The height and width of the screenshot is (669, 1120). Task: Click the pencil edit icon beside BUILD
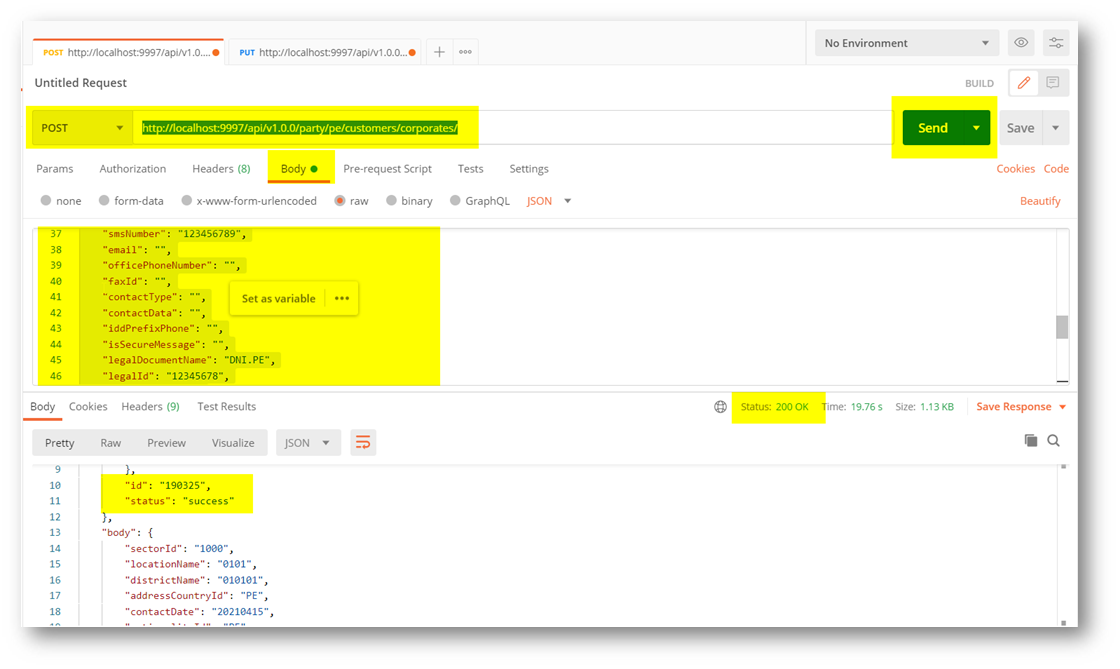click(x=1024, y=83)
